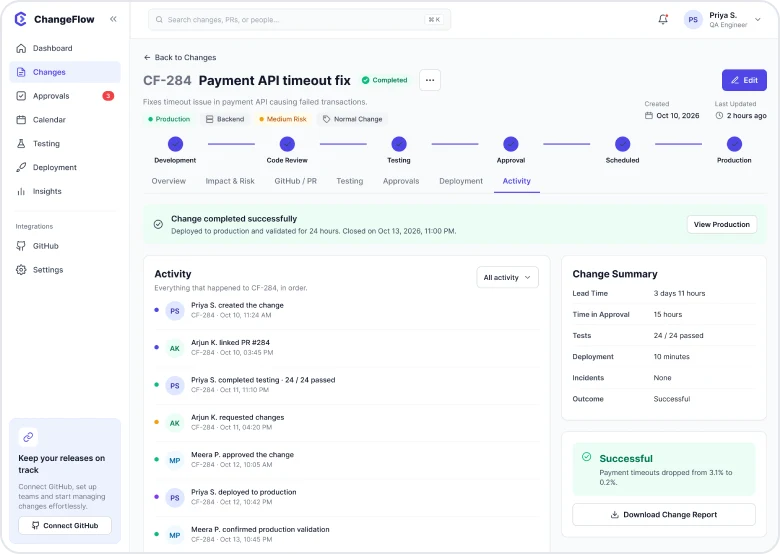Click AK avatar beside linked PR #284
This screenshot has height=554, width=780.
tap(175, 348)
